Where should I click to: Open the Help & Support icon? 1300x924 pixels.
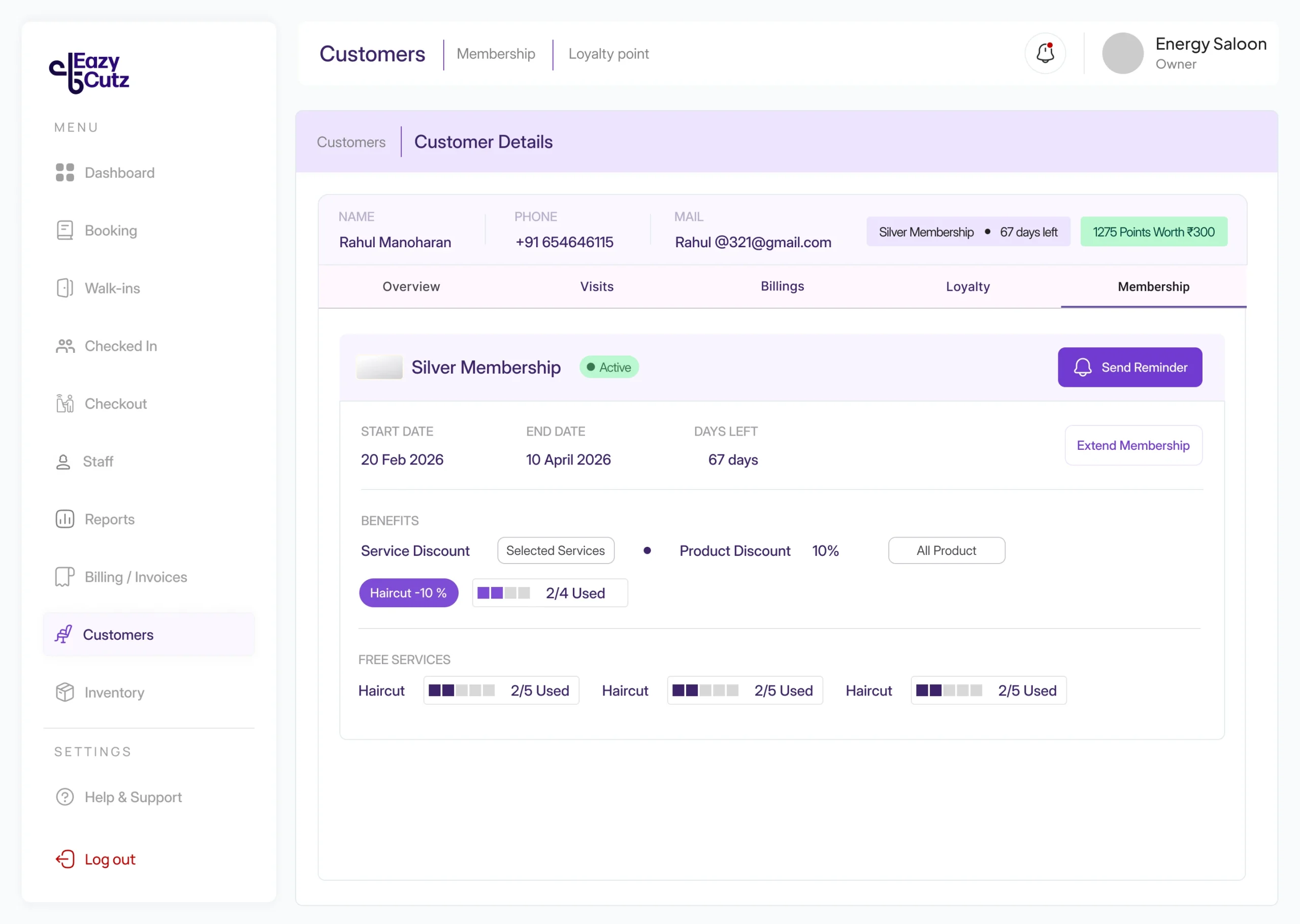(x=65, y=797)
